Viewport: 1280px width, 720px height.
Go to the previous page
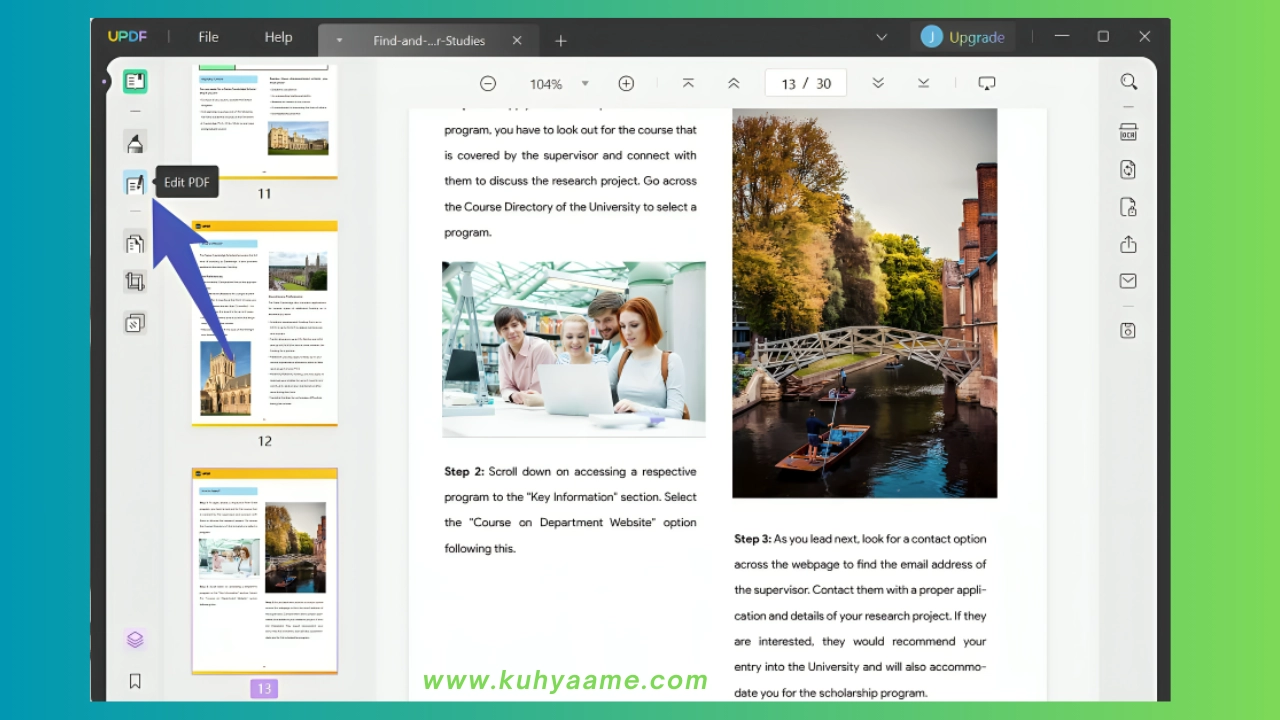pos(734,84)
